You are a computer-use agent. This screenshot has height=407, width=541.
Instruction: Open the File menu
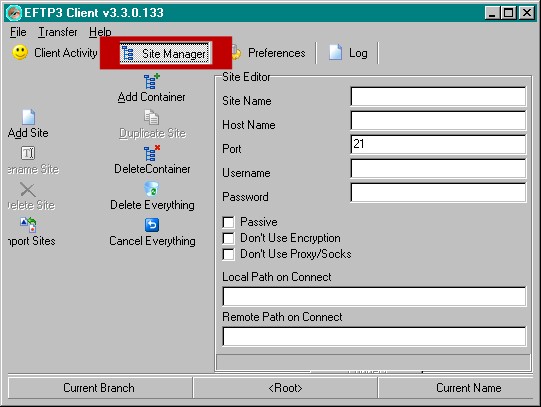(18, 32)
